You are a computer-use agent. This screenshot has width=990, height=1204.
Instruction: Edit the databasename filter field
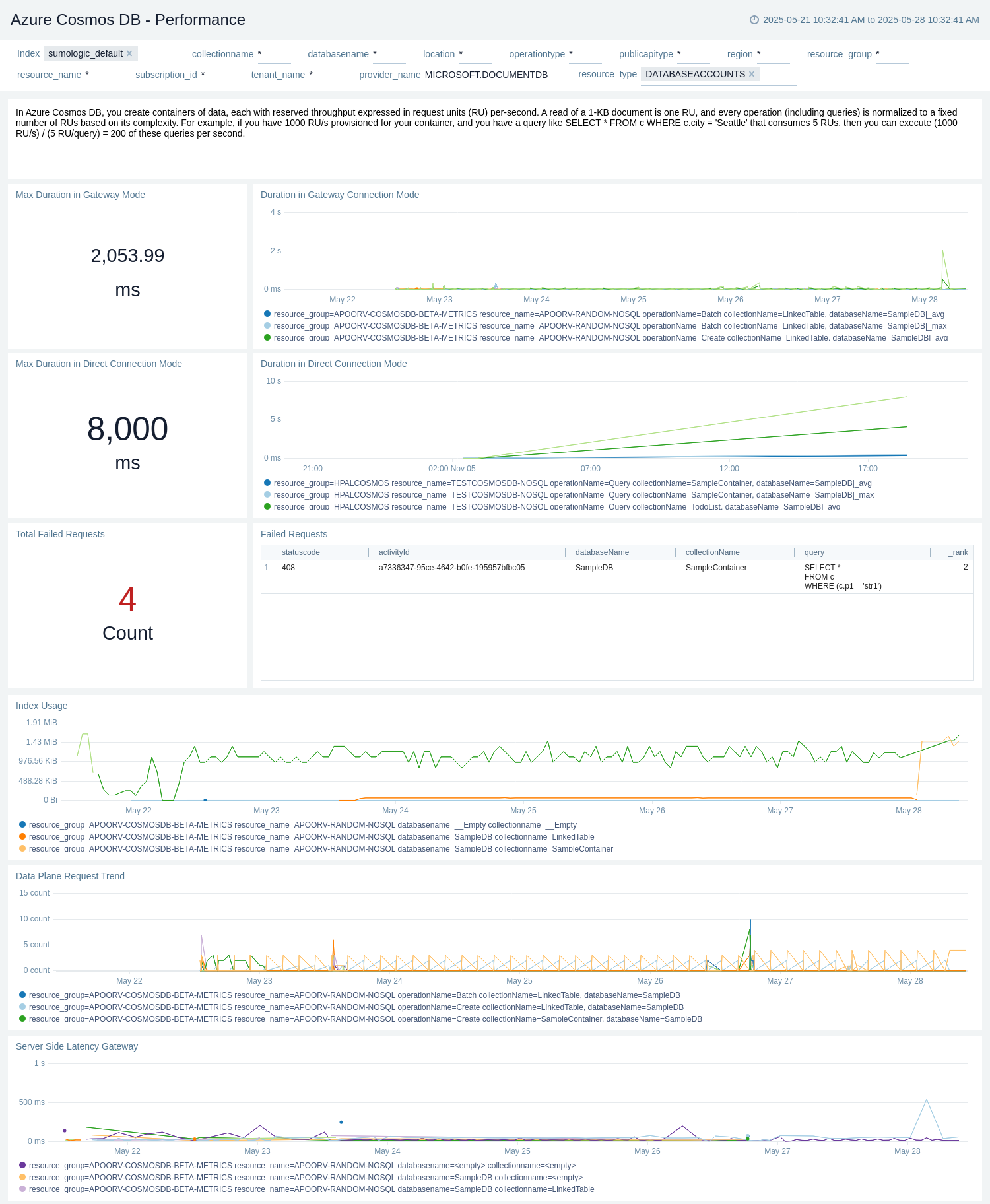389,54
